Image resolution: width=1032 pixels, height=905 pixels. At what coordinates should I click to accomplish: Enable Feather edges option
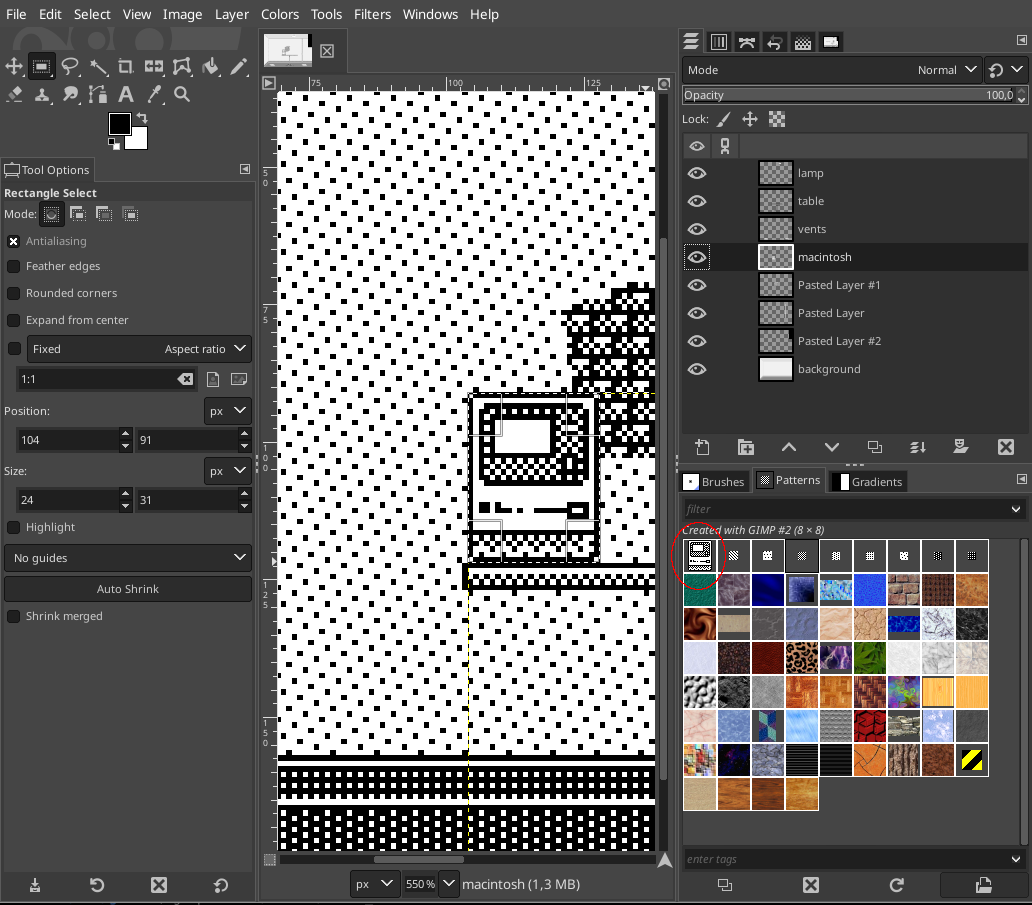(13, 267)
